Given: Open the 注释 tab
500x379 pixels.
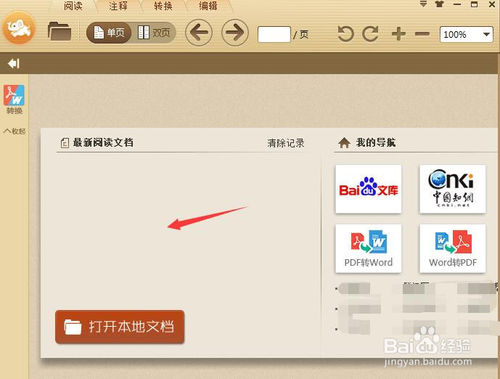Looking at the screenshot, I should tap(118, 6).
